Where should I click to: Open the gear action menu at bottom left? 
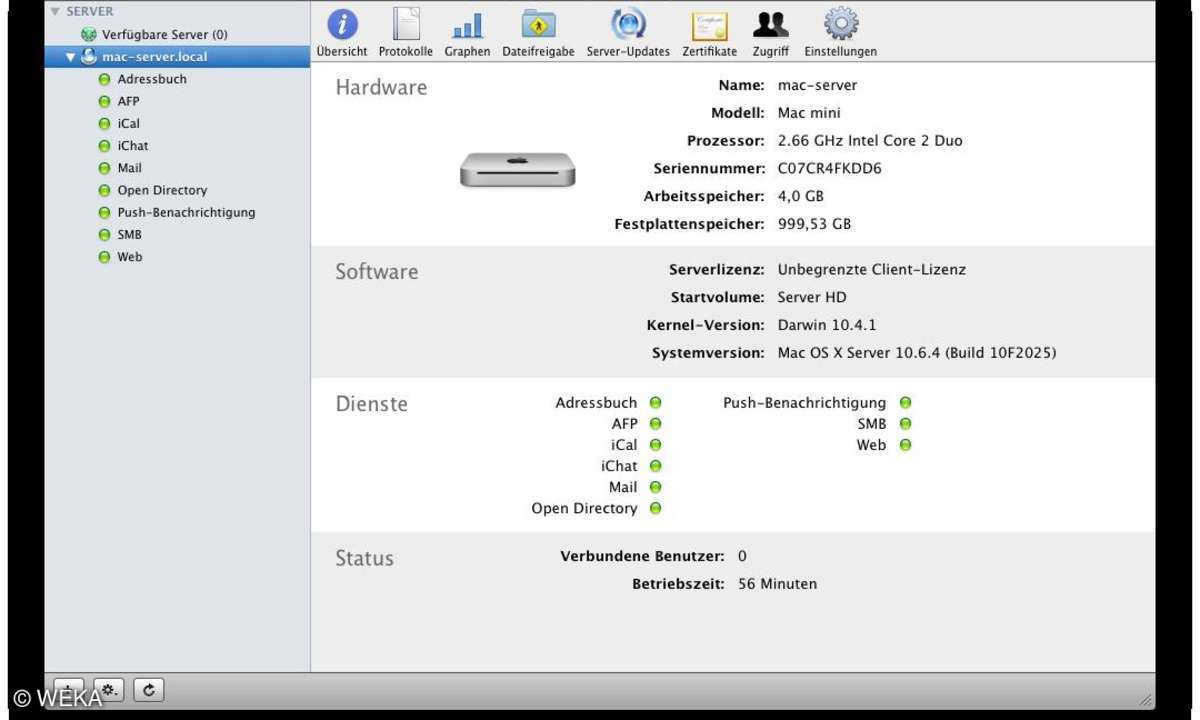click(108, 690)
